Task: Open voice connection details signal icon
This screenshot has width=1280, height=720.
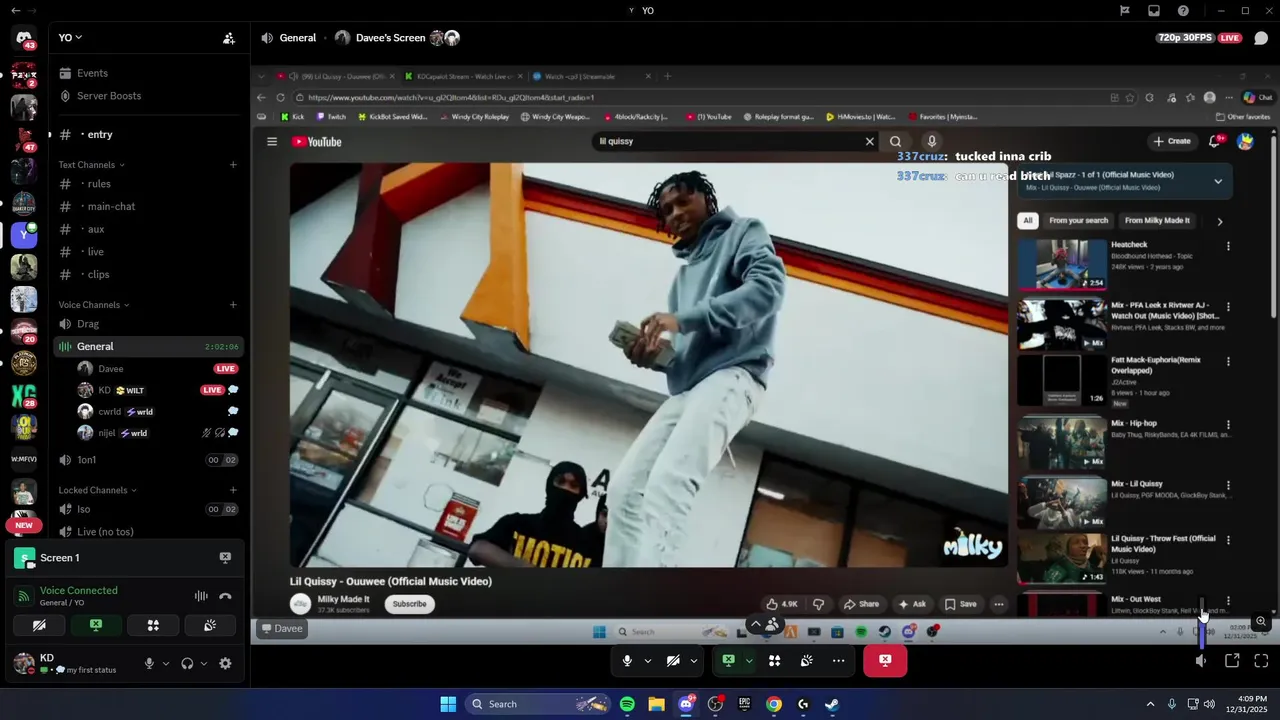Action: pos(23,596)
